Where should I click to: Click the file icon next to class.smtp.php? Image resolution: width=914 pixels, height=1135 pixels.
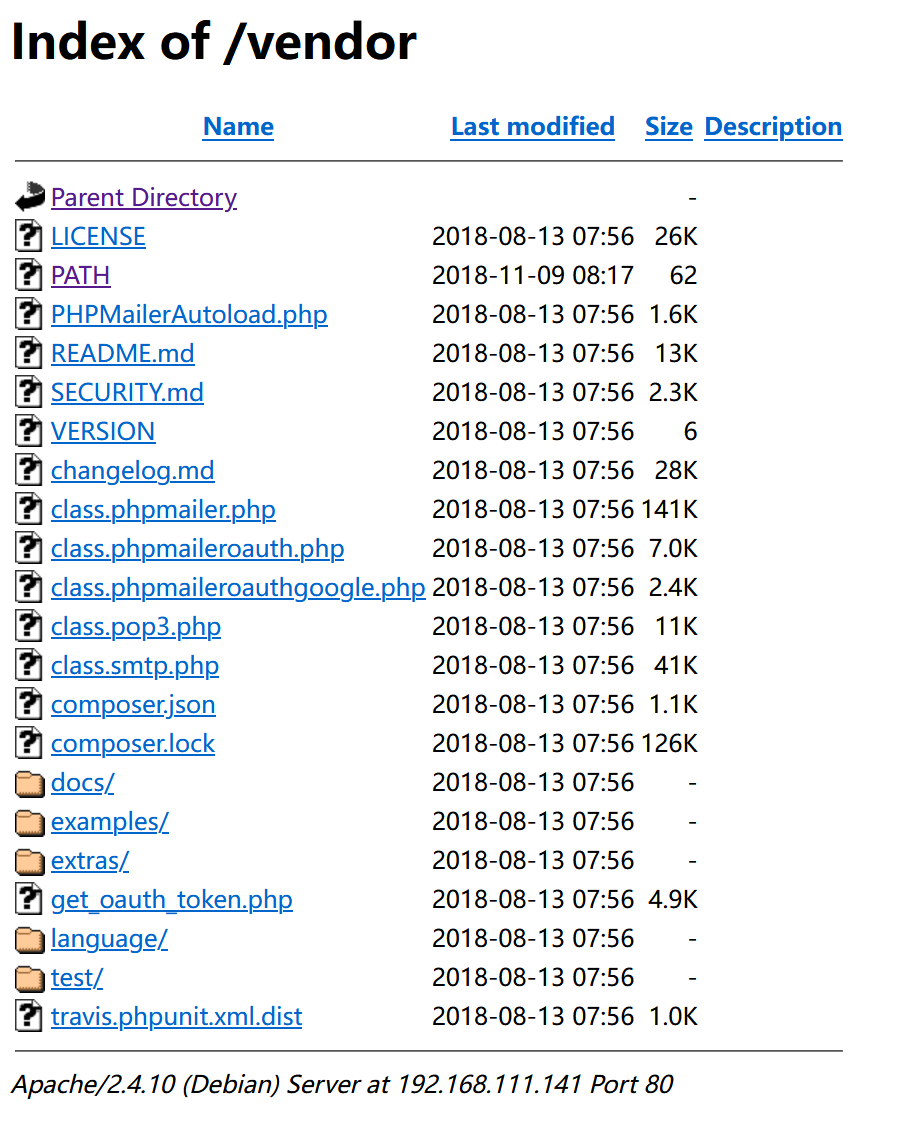click(x=30, y=666)
